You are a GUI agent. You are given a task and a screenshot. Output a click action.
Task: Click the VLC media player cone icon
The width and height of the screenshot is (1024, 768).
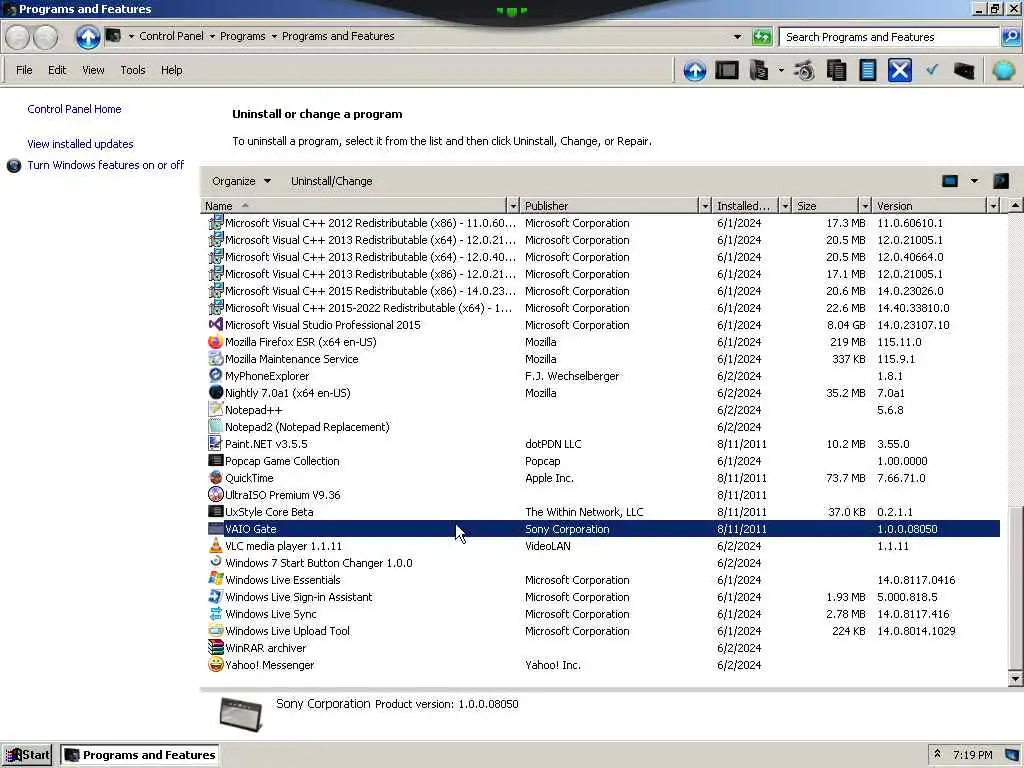point(216,545)
